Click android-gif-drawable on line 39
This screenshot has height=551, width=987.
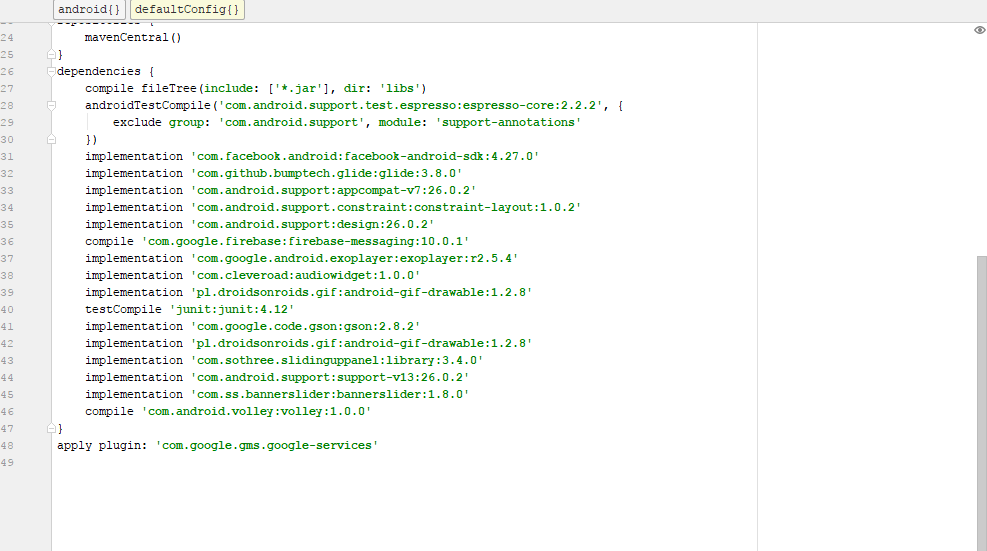coord(361,293)
